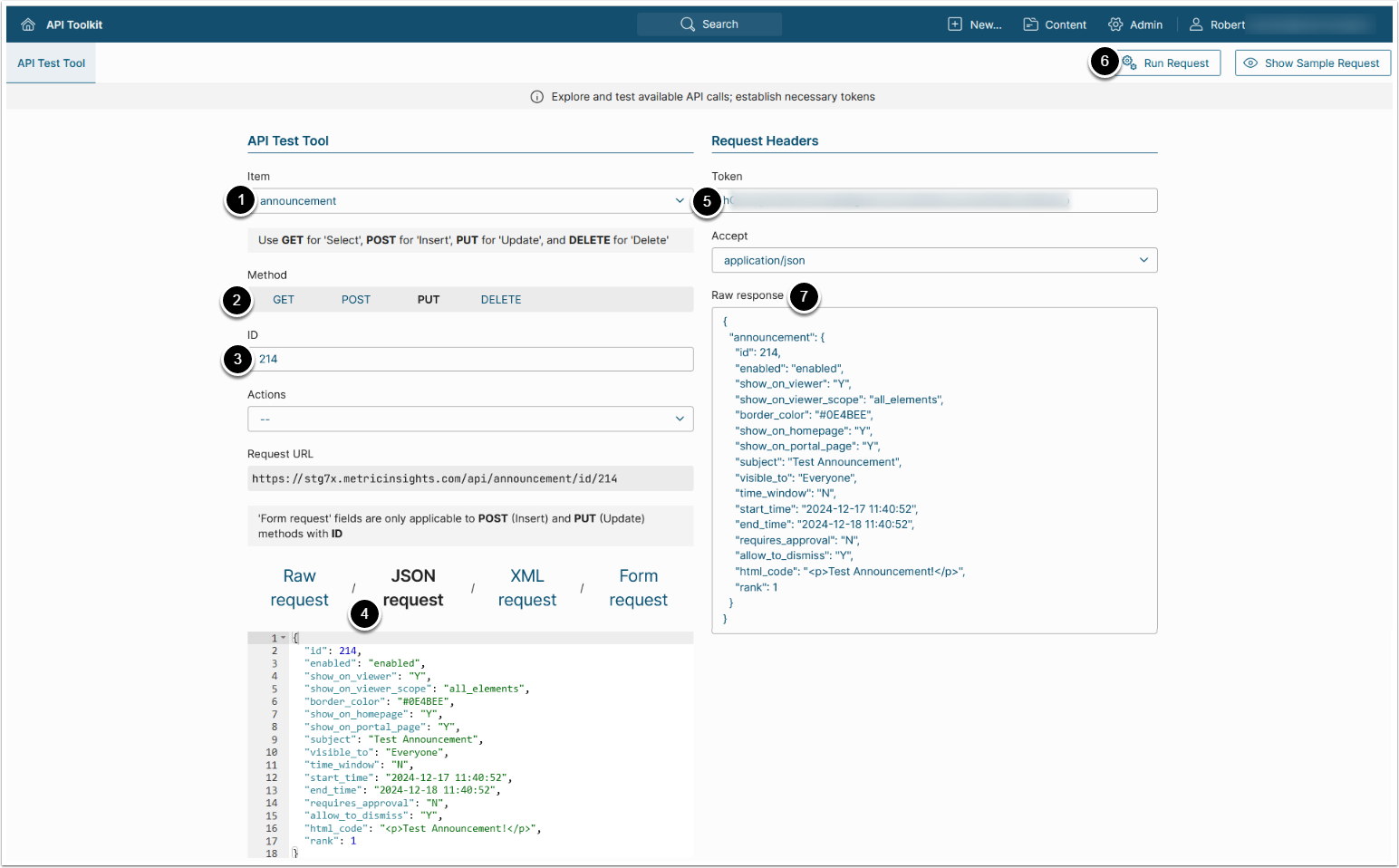Click the Admin gear icon

[1115, 24]
